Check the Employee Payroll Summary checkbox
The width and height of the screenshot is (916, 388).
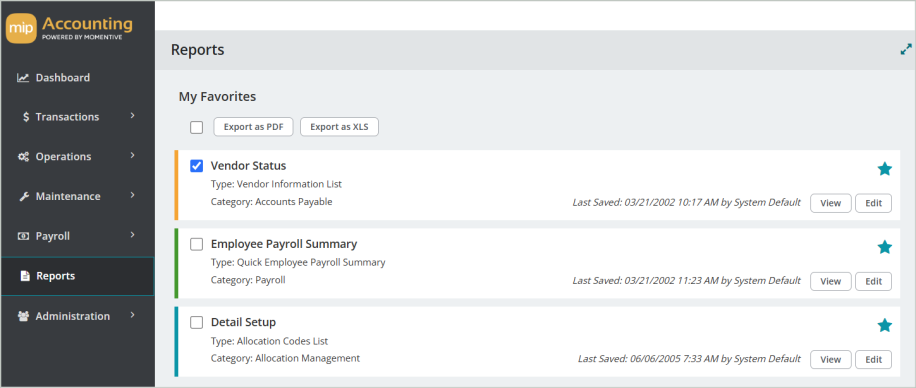click(197, 244)
